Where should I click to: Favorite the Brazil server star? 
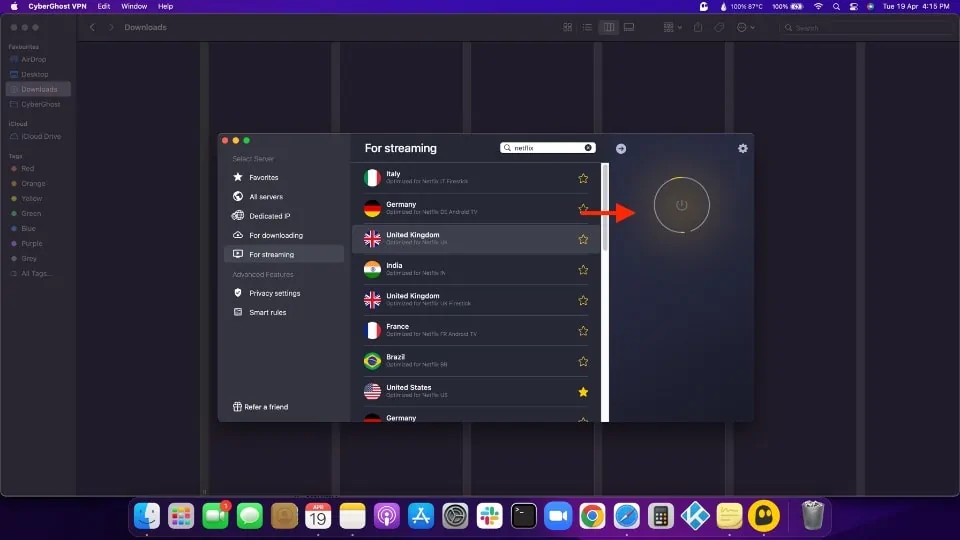[583, 361]
